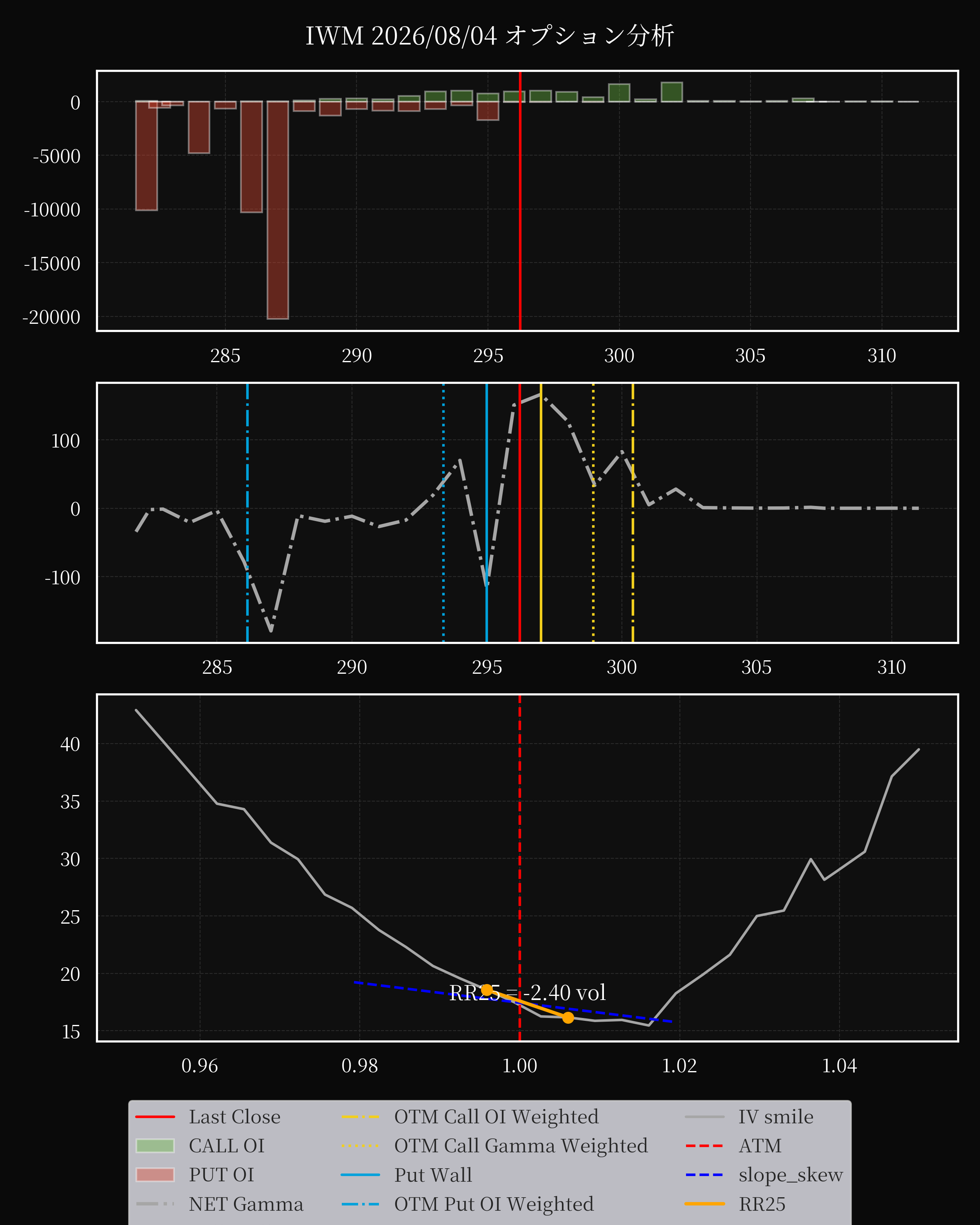
Task: Click the 1.00 x-axis label in IV chart
Action: tap(520, 1066)
